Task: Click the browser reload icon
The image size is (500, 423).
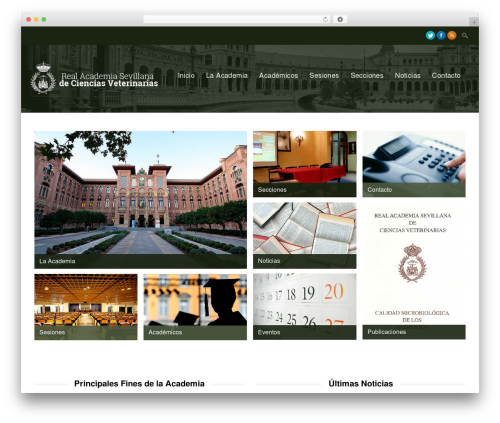Action: coord(325,20)
